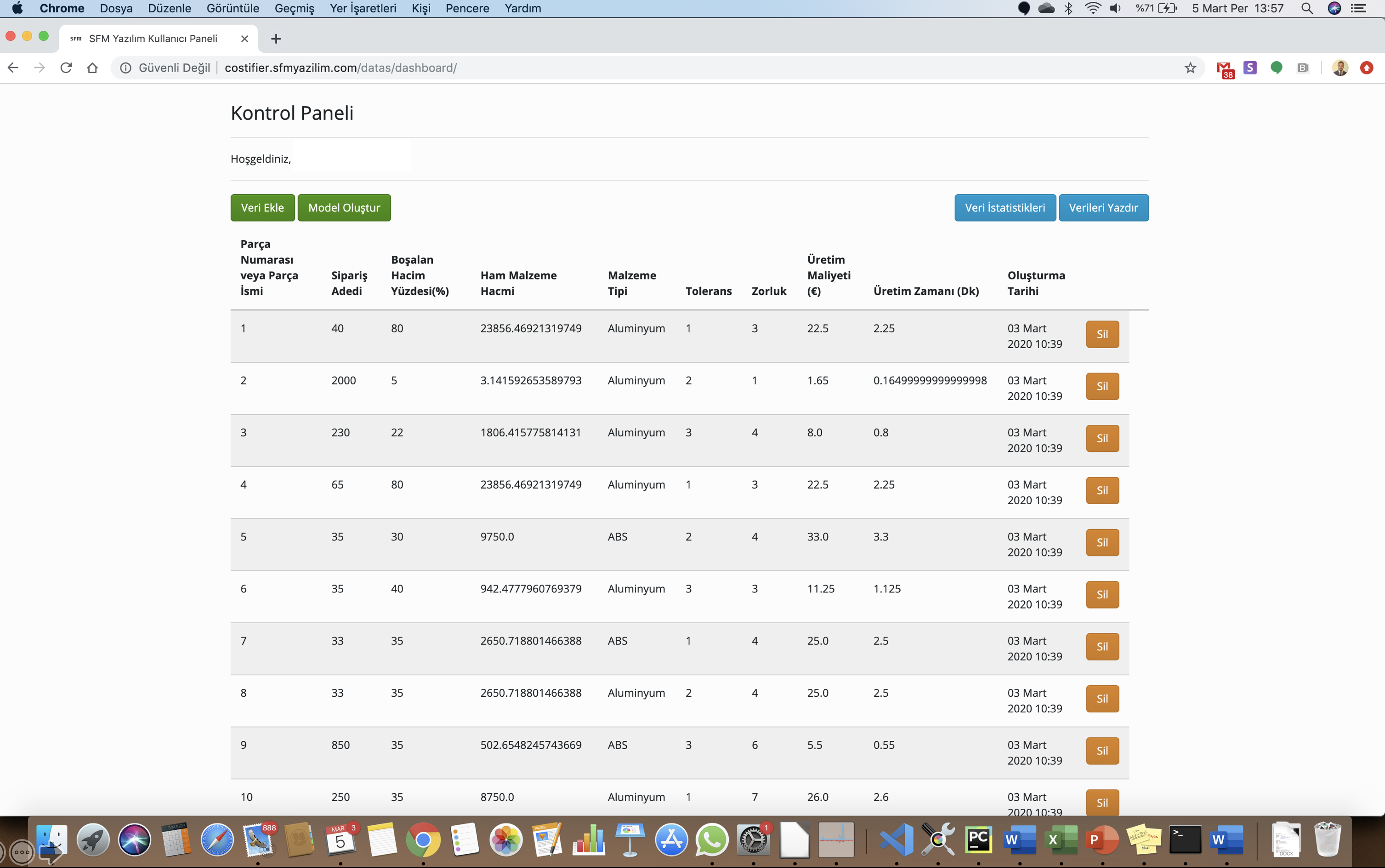
Task: Click the Chrome home icon
Action: point(92,68)
